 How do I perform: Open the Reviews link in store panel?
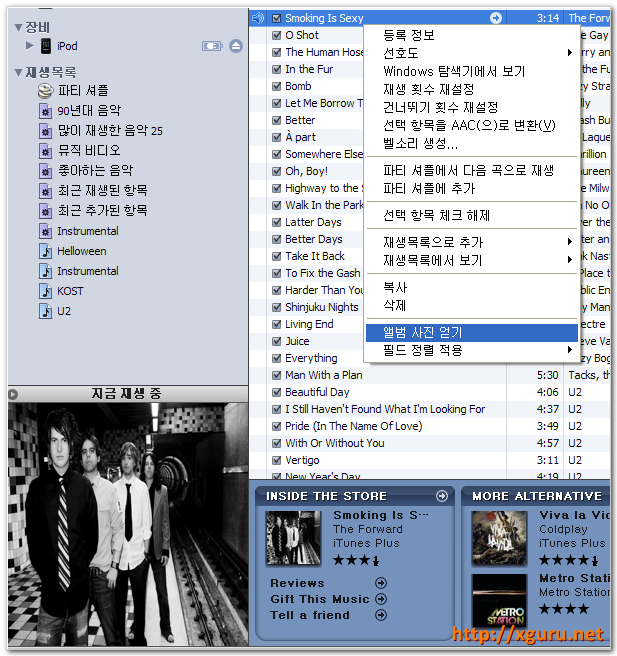click(297, 583)
